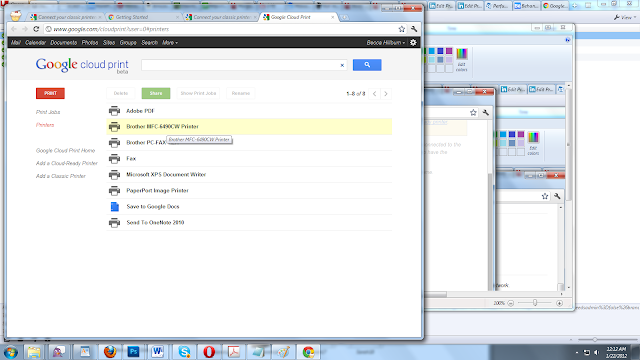Open a new Chrome tab
640x360 pixels.
coord(344,17)
